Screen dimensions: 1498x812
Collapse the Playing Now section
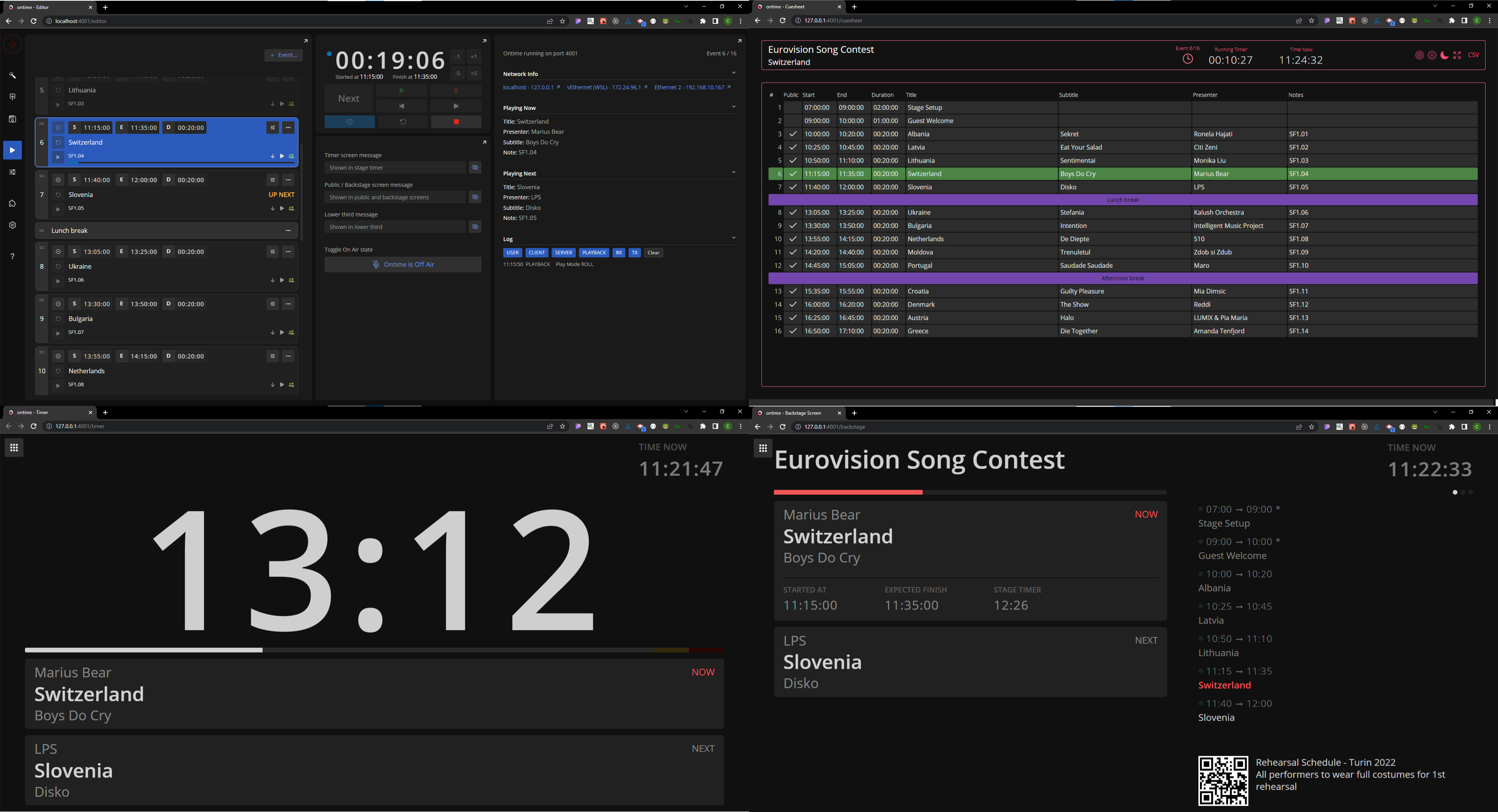click(733, 107)
